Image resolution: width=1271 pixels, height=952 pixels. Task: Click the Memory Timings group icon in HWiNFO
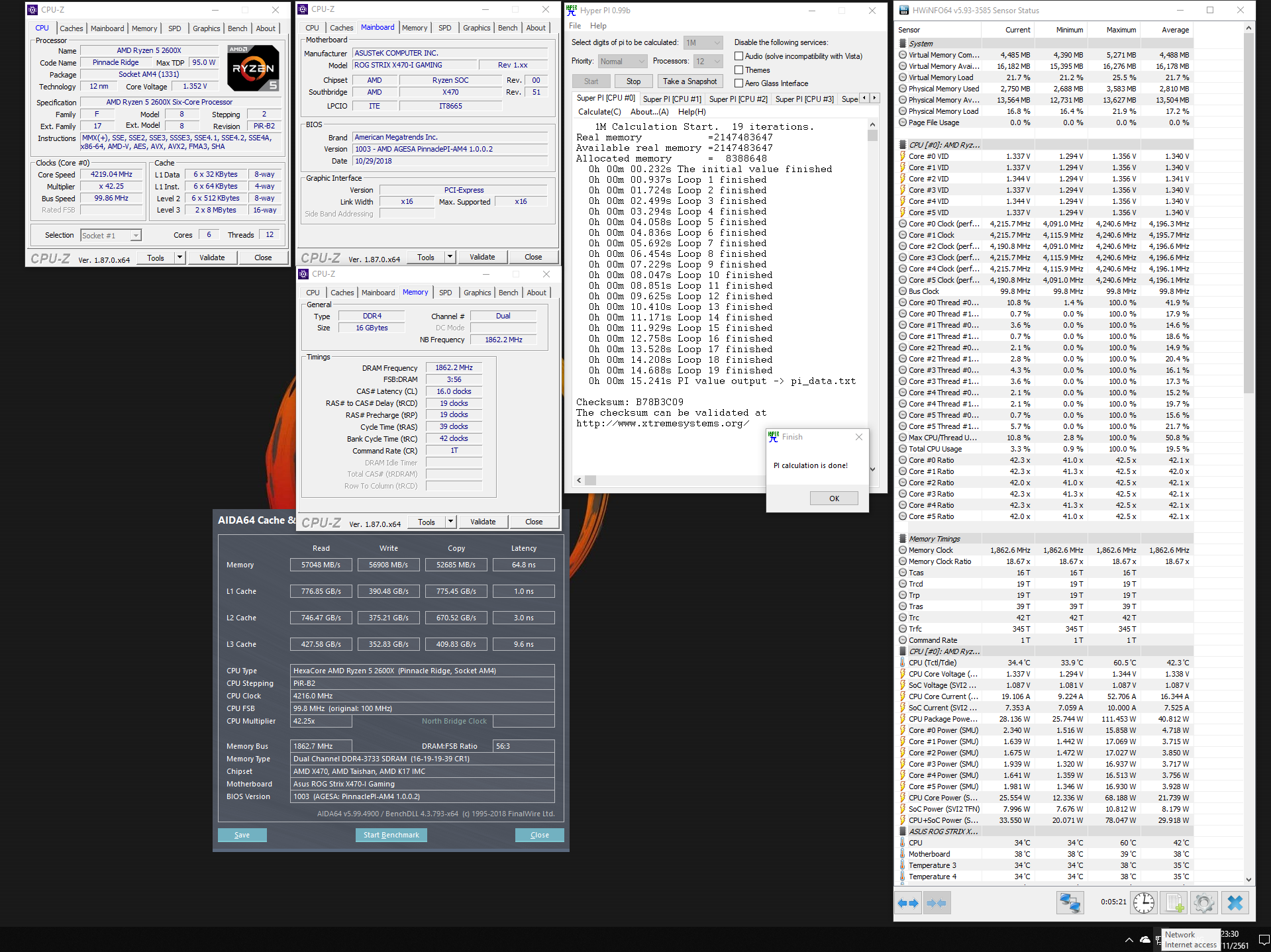coord(902,539)
